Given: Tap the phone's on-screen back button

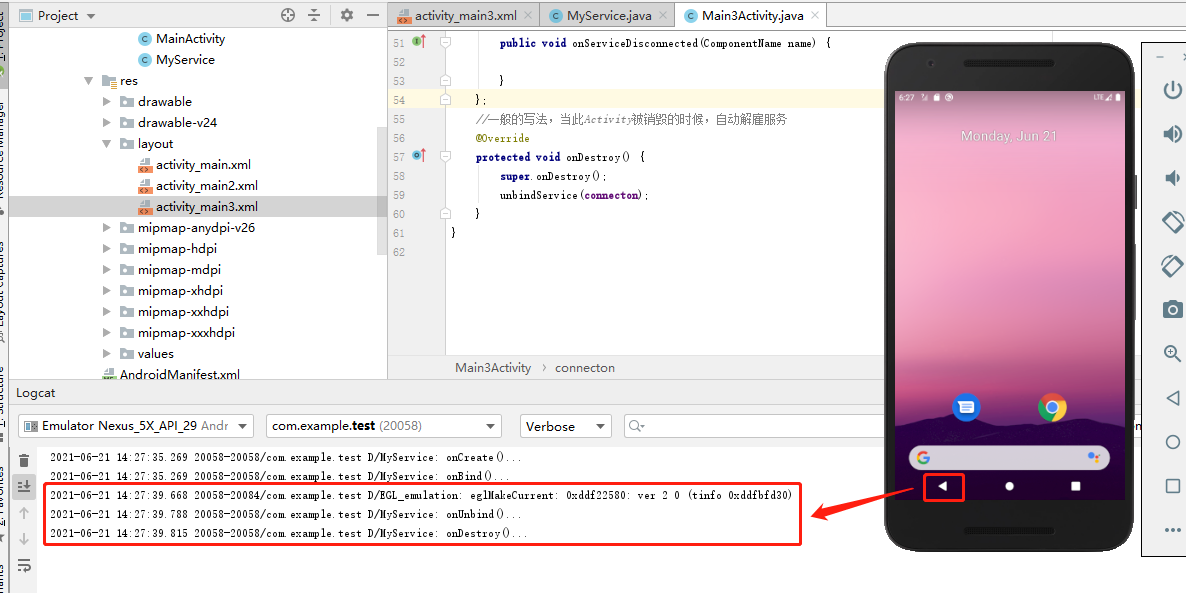Looking at the screenshot, I should pyautogui.click(x=942, y=486).
